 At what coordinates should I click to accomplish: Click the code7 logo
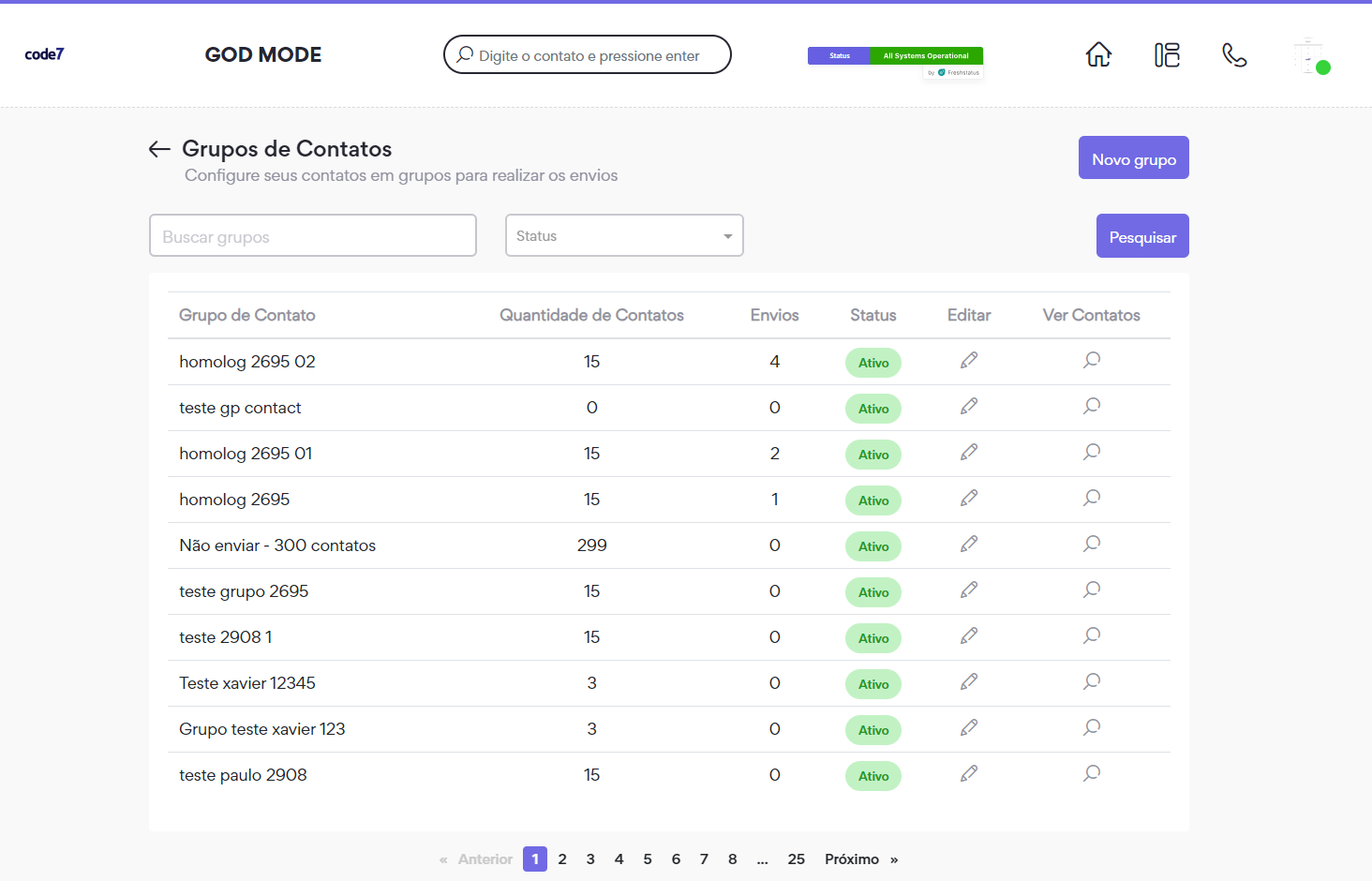(44, 54)
